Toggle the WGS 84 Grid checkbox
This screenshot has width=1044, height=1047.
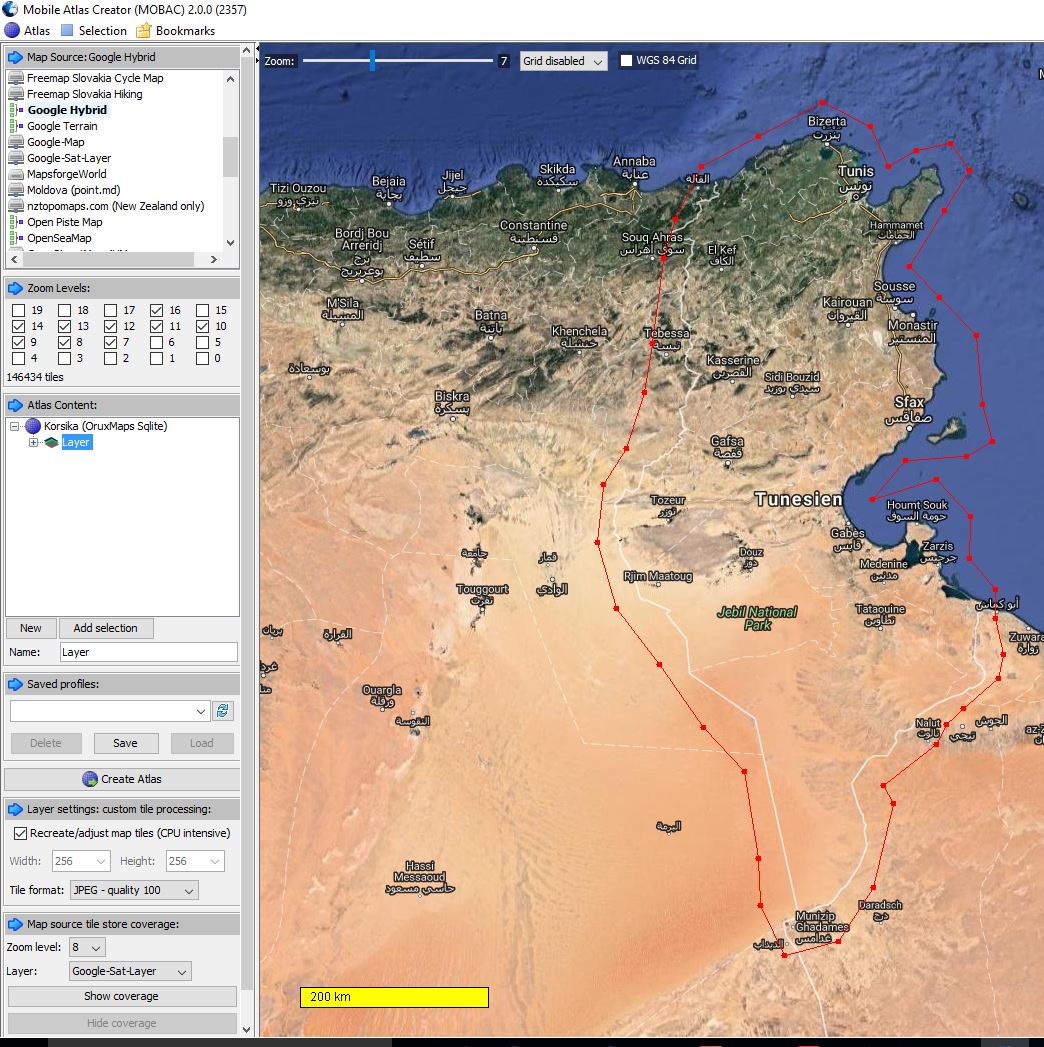626,61
